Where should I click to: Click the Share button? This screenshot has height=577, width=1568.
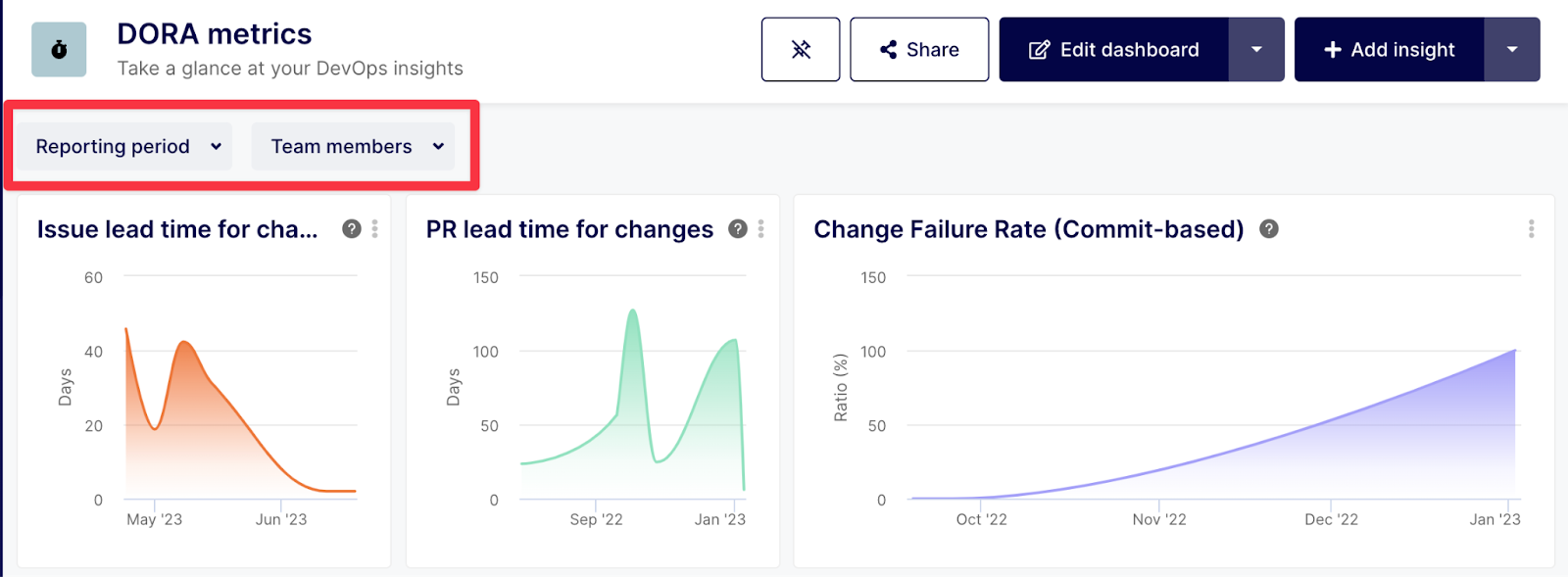click(x=919, y=49)
